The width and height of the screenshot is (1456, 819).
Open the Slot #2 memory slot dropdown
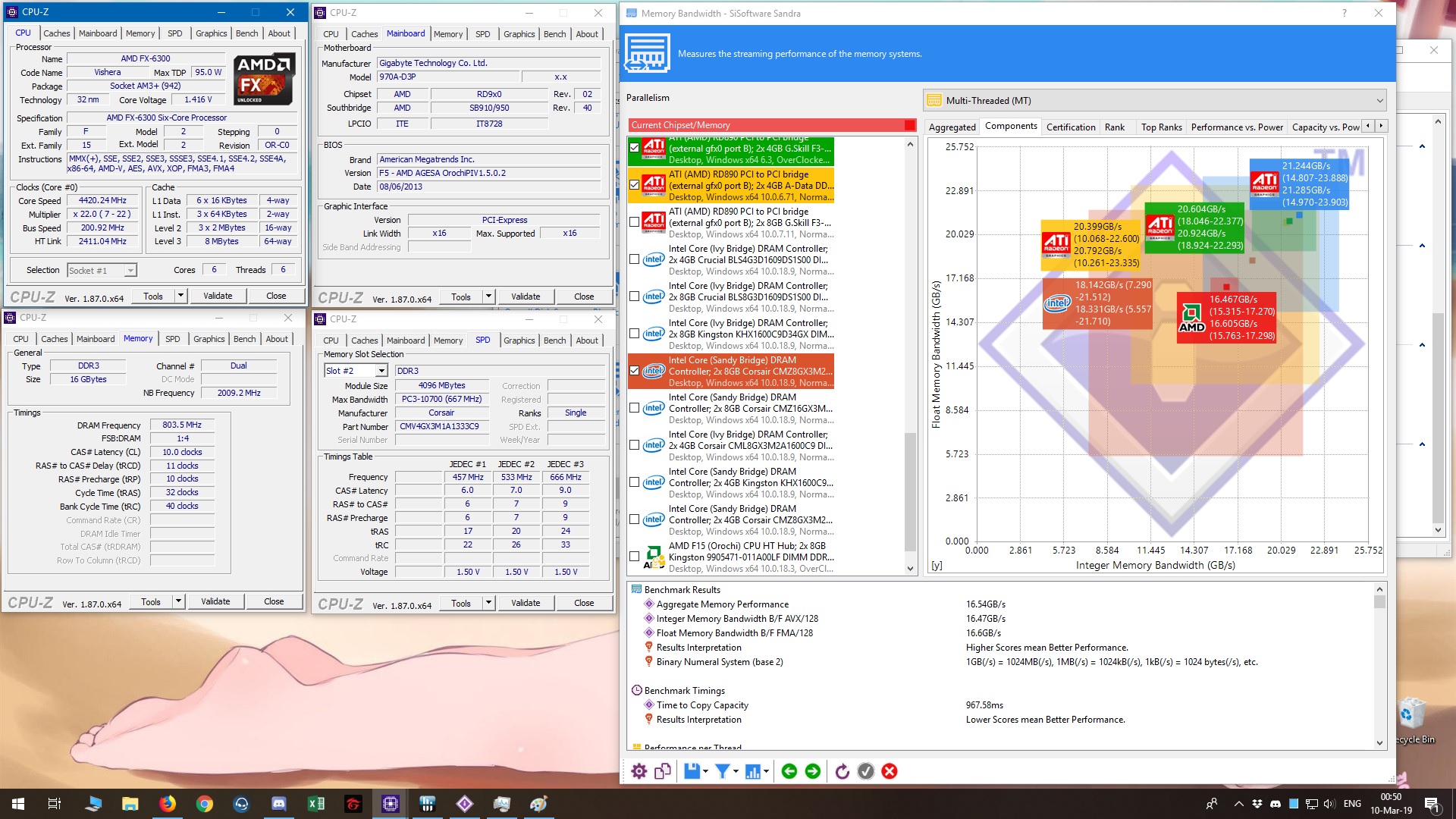coord(381,371)
